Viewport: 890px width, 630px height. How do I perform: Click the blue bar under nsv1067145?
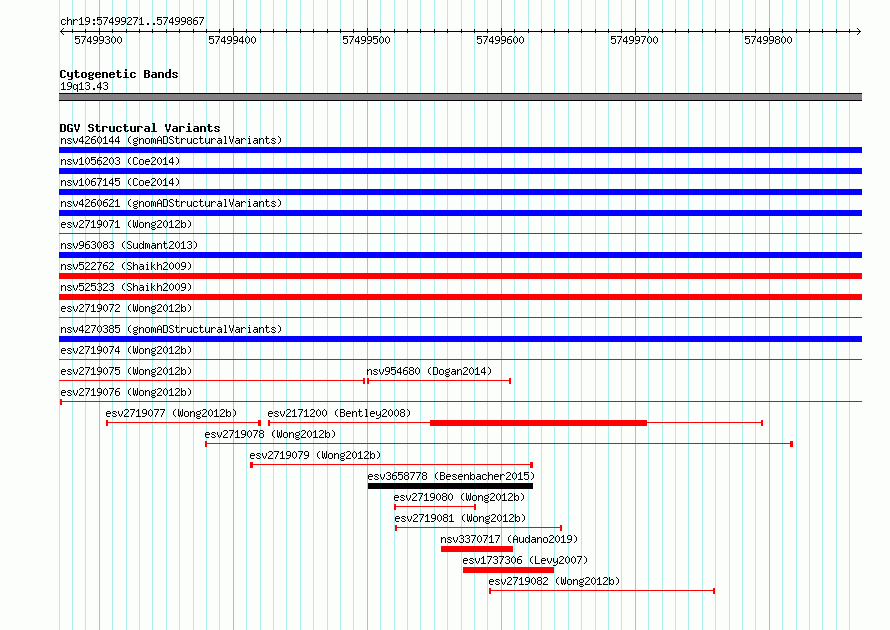click(x=460, y=192)
